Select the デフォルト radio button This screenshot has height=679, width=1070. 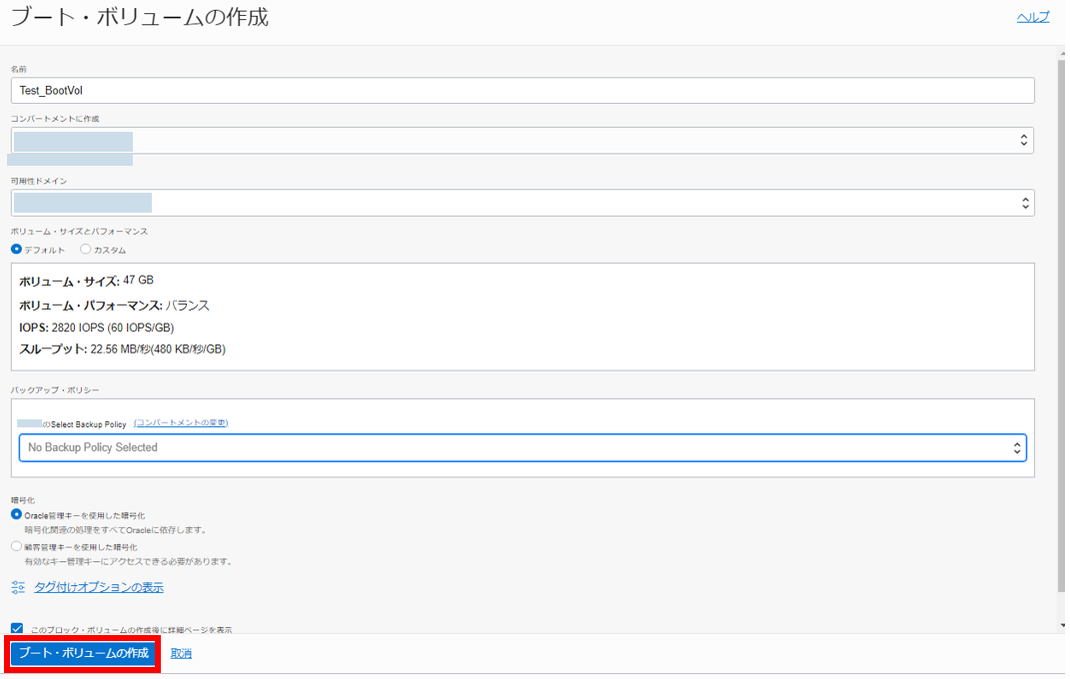(16, 249)
